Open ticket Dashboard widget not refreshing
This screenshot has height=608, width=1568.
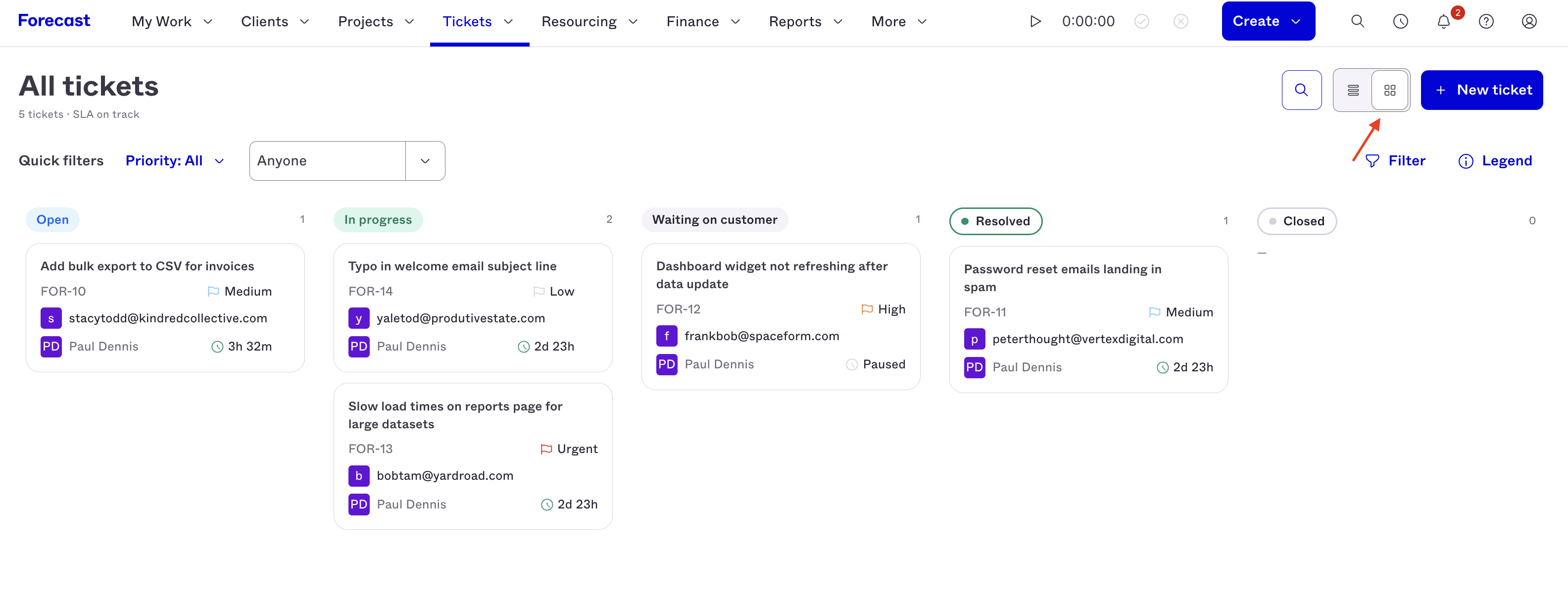pyautogui.click(x=772, y=275)
